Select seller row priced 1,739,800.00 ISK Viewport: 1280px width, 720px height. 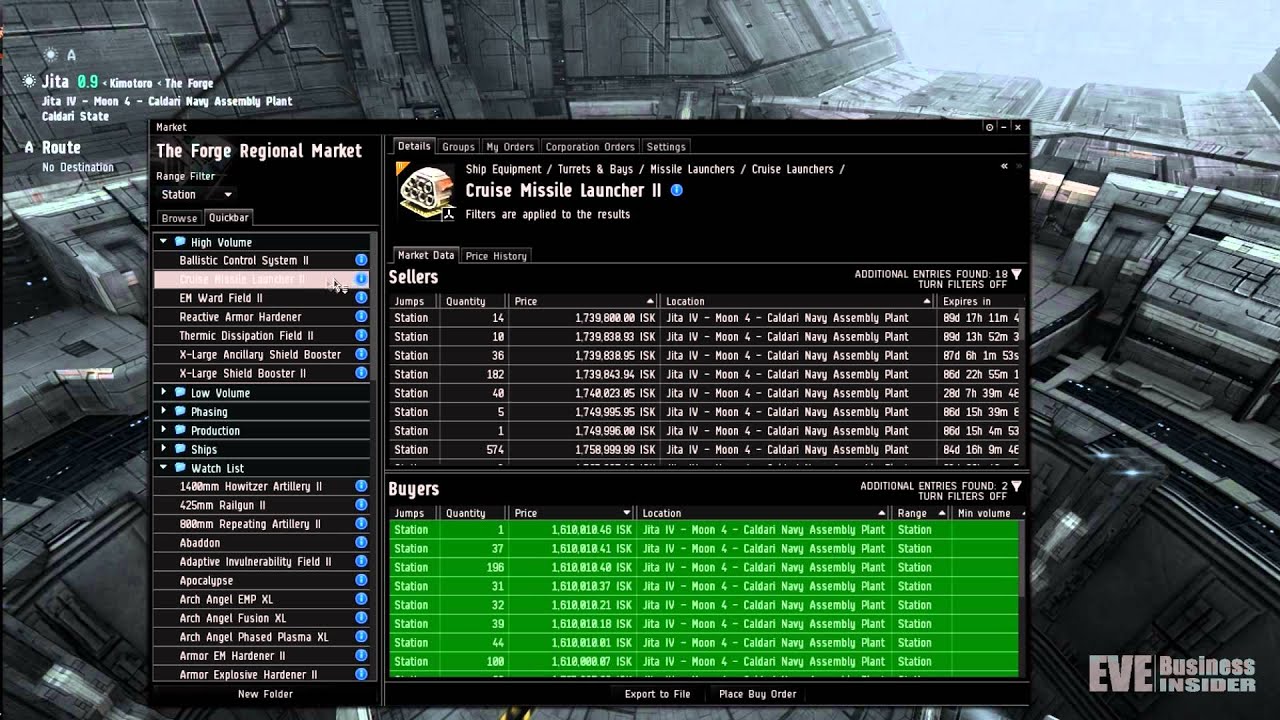tap(706, 318)
